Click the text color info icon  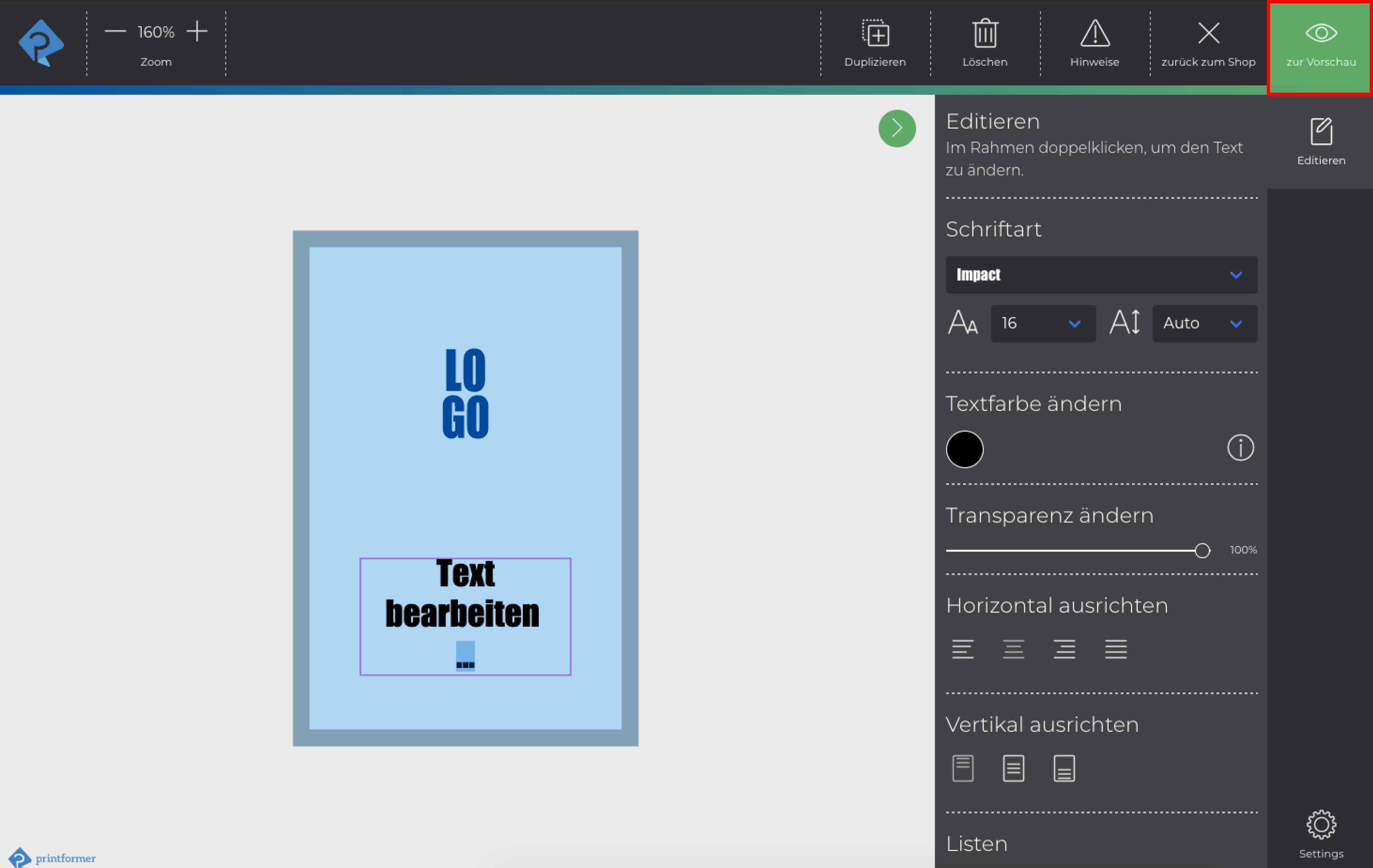click(1240, 448)
